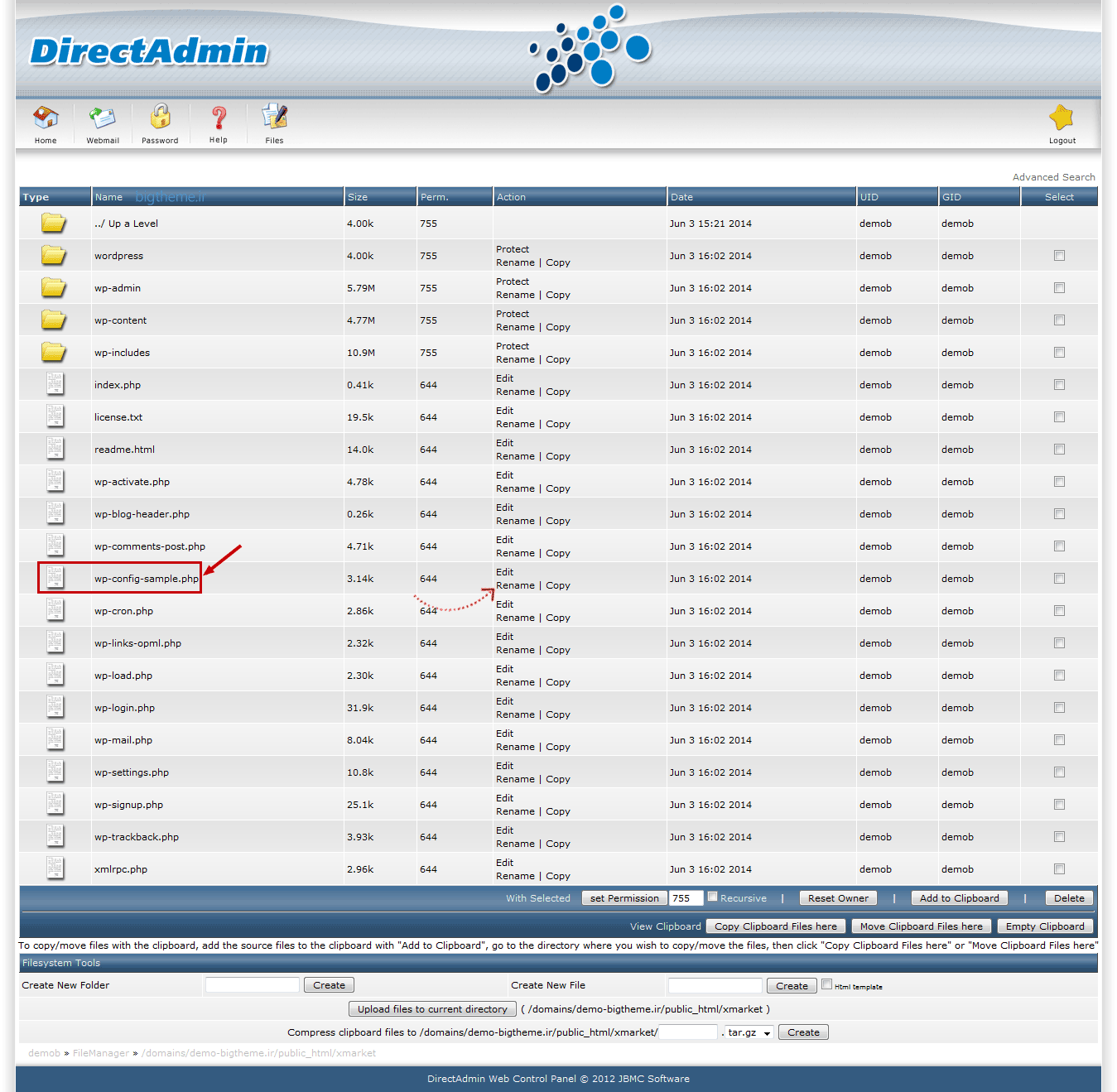Click Add to Clipboard button
Viewport: 1117px width, 1092px height.
(959, 898)
